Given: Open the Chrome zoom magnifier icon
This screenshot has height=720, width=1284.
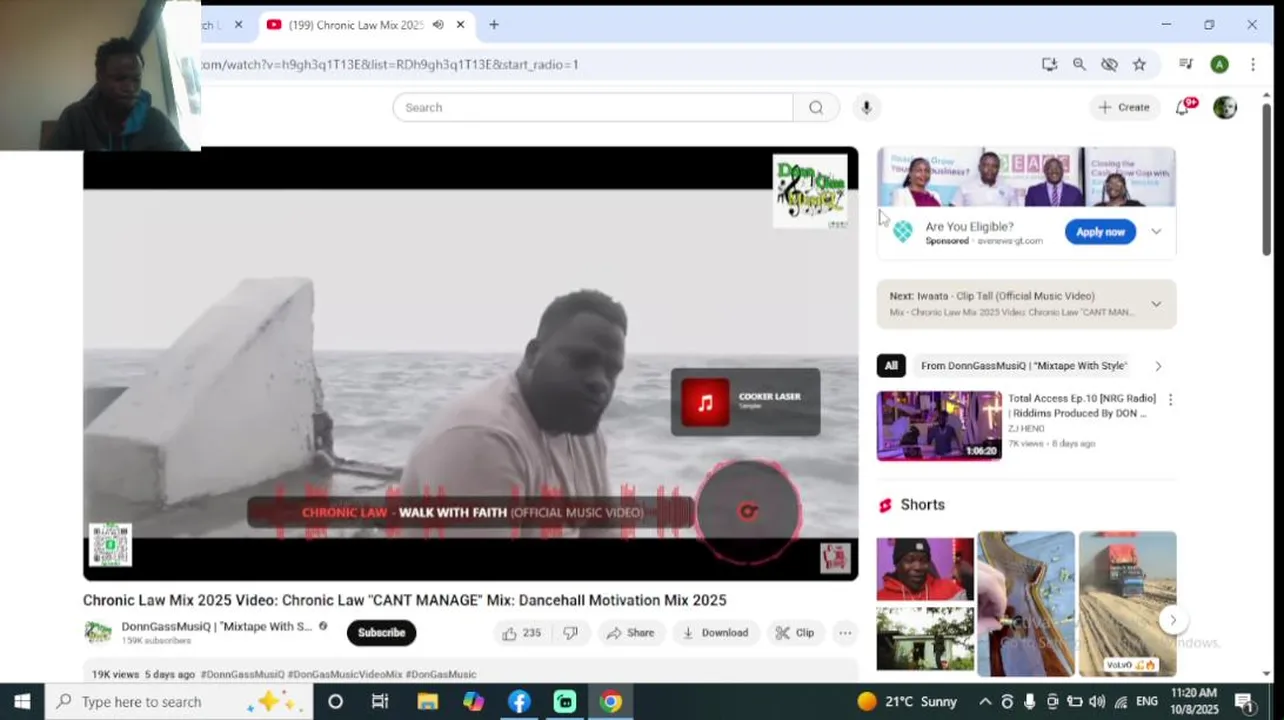Looking at the screenshot, I should click(1079, 64).
